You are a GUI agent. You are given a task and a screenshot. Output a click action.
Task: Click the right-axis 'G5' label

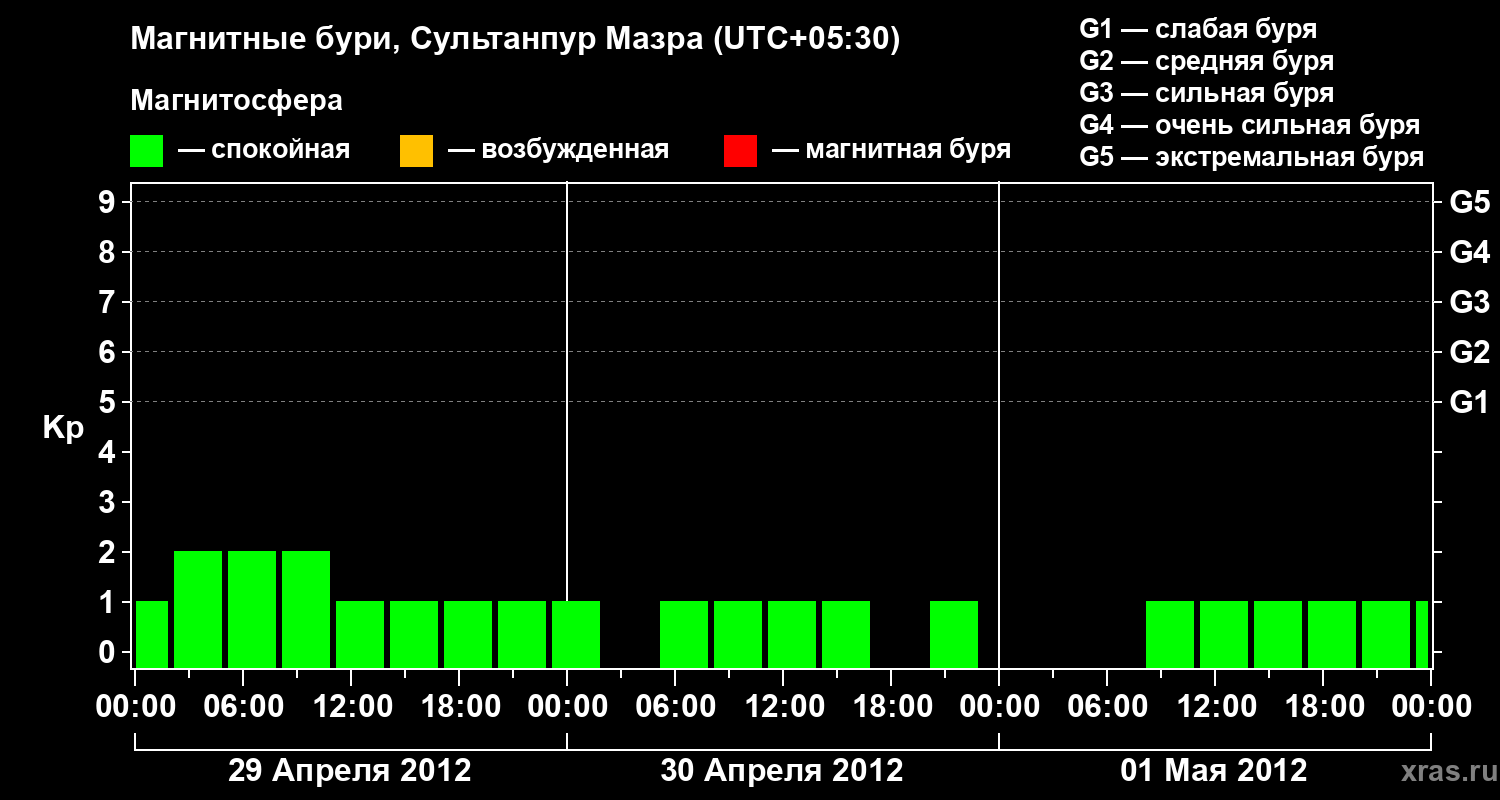(x=1470, y=203)
